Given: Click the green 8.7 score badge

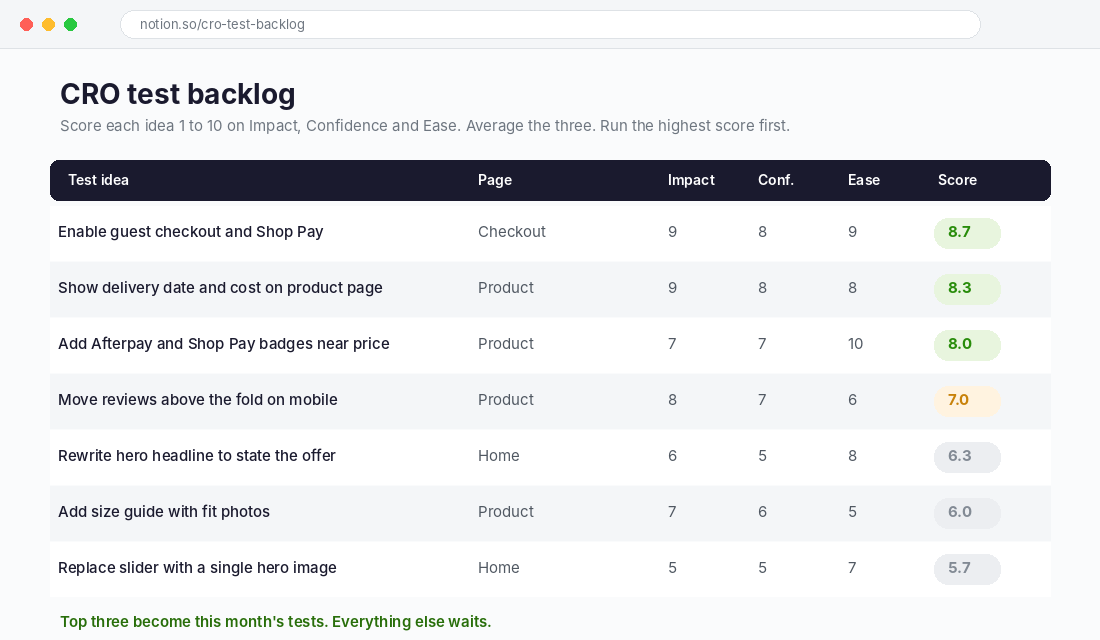Looking at the screenshot, I should click(x=967, y=233).
